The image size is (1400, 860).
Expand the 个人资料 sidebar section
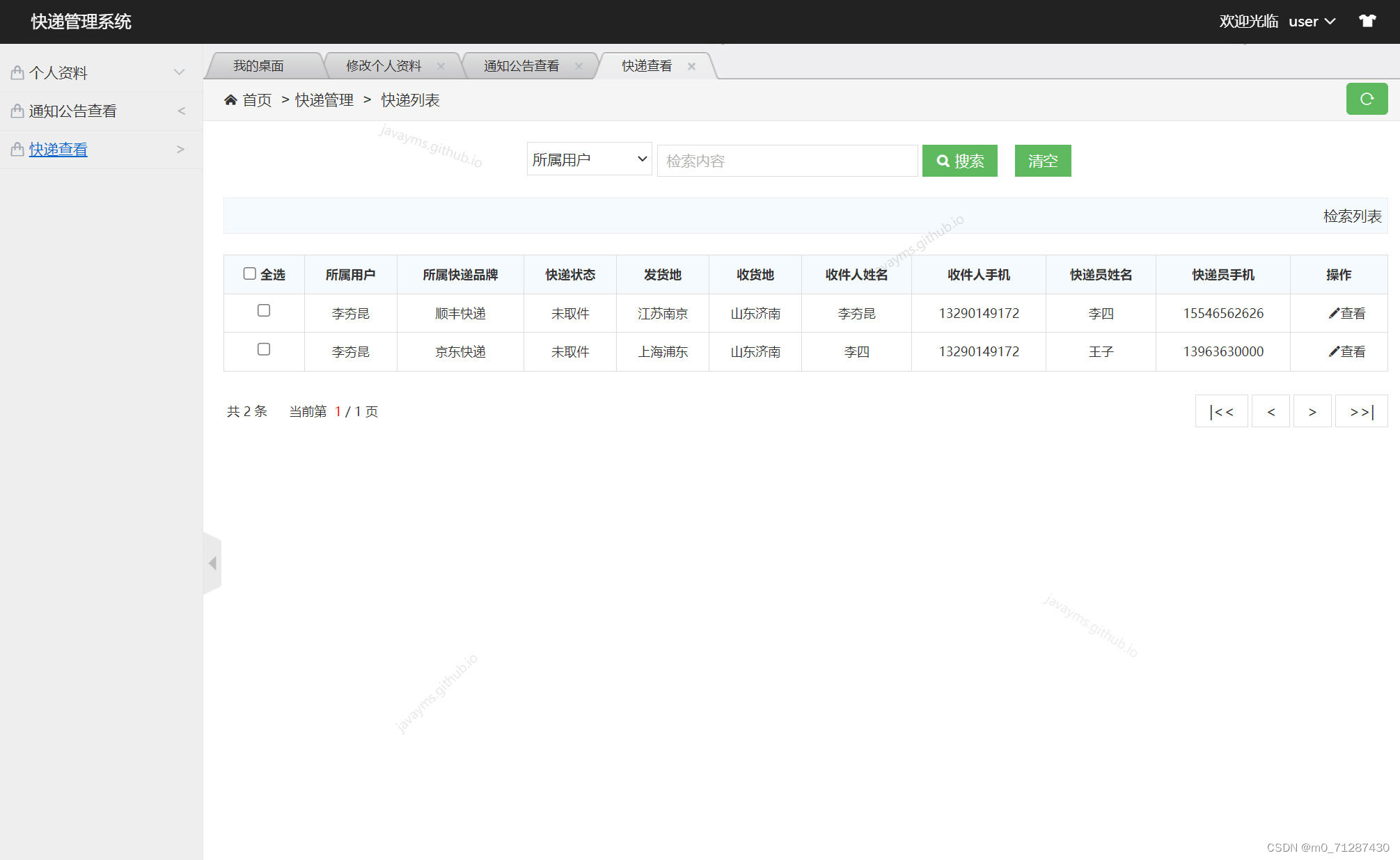tap(179, 72)
